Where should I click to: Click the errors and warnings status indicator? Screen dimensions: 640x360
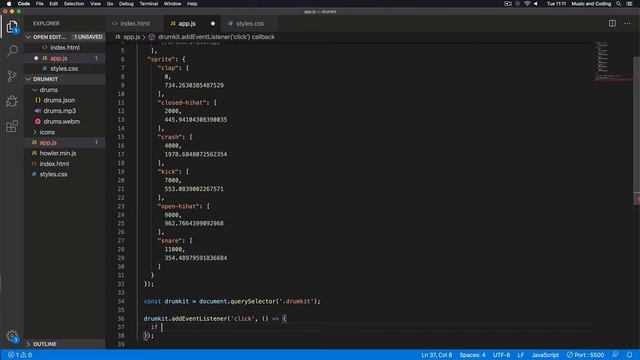pos(20,355)
